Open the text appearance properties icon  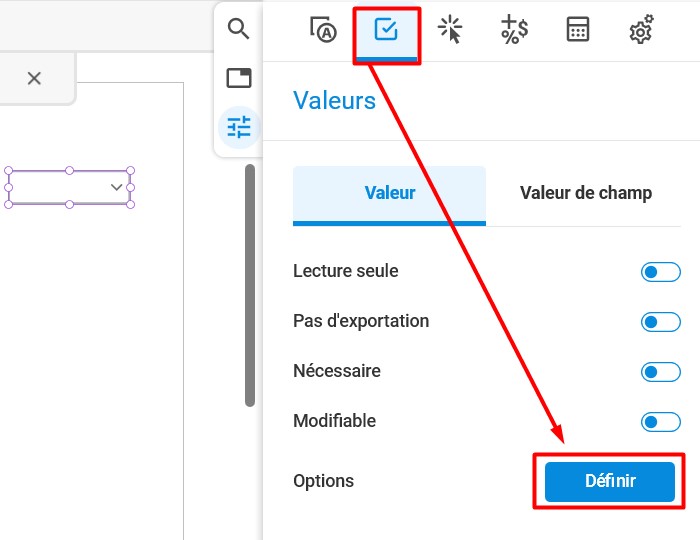point(323,29)
